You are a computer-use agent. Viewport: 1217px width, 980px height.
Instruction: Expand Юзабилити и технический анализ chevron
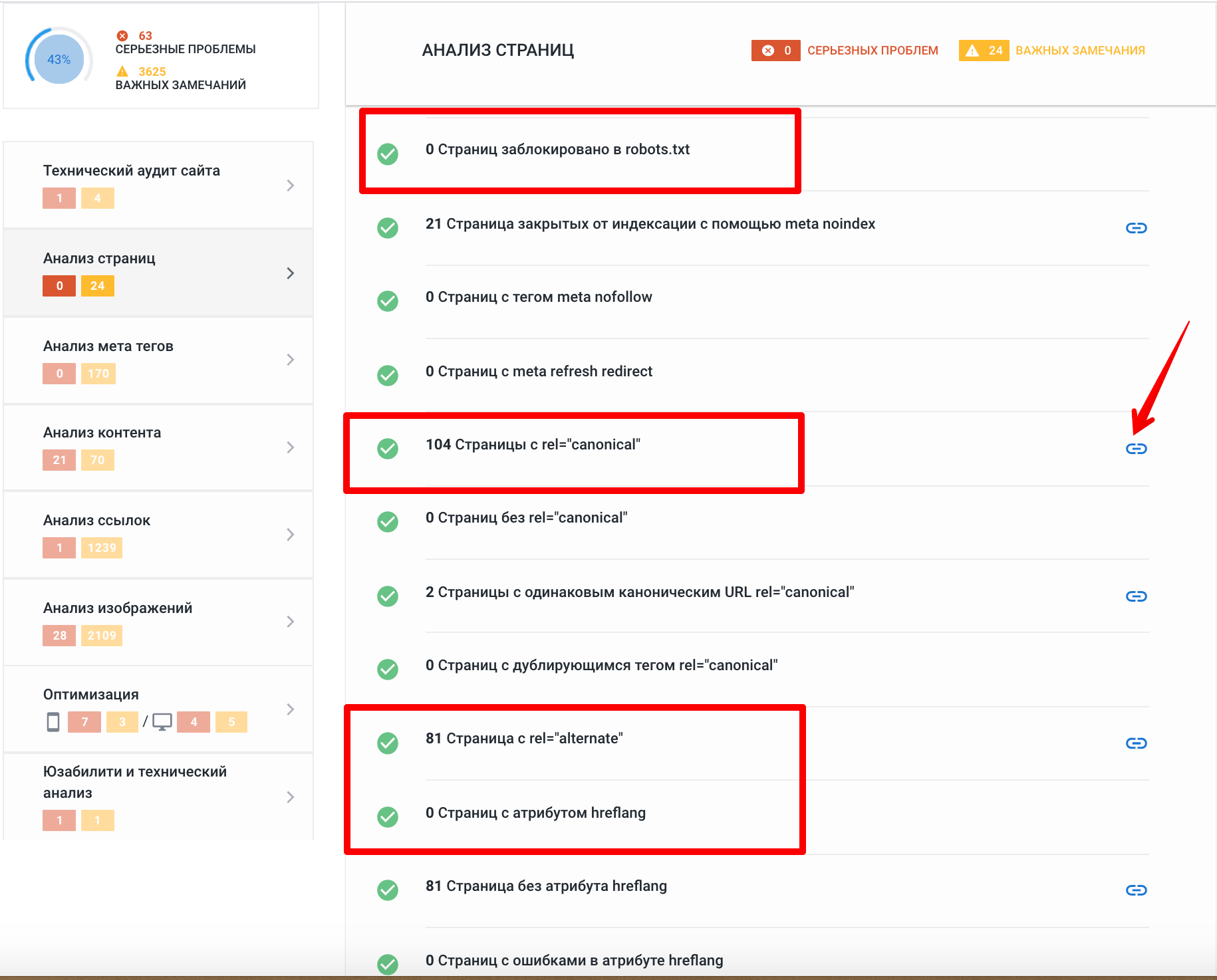pos(290,797)
